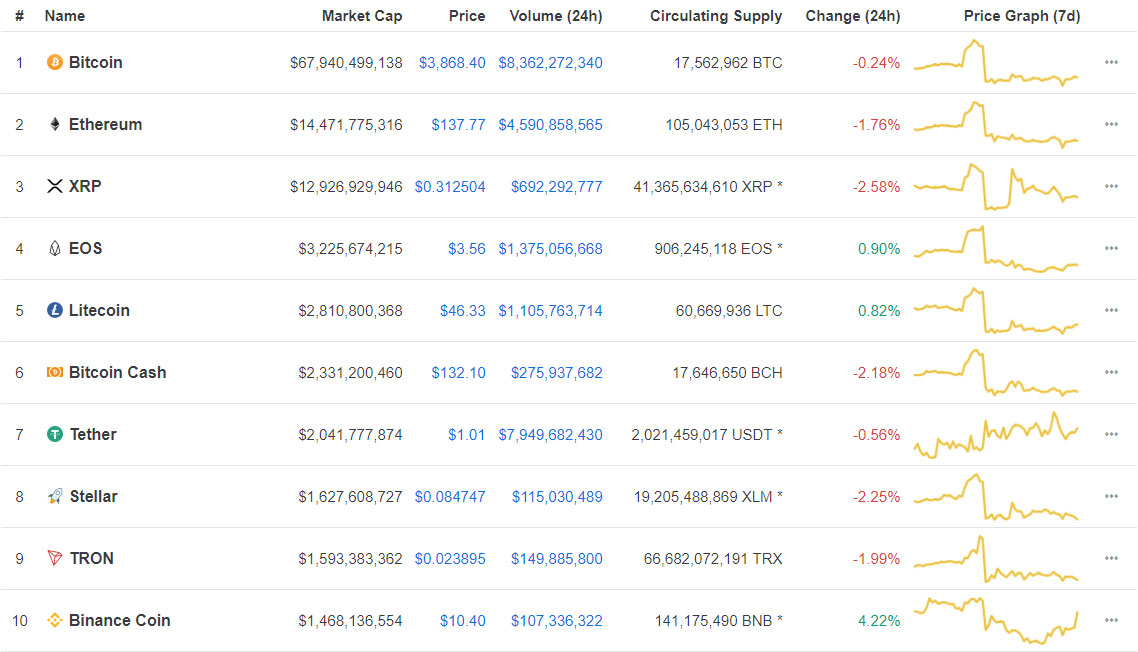Click Price Graph (7d) column header

(x=1022, y=16)
